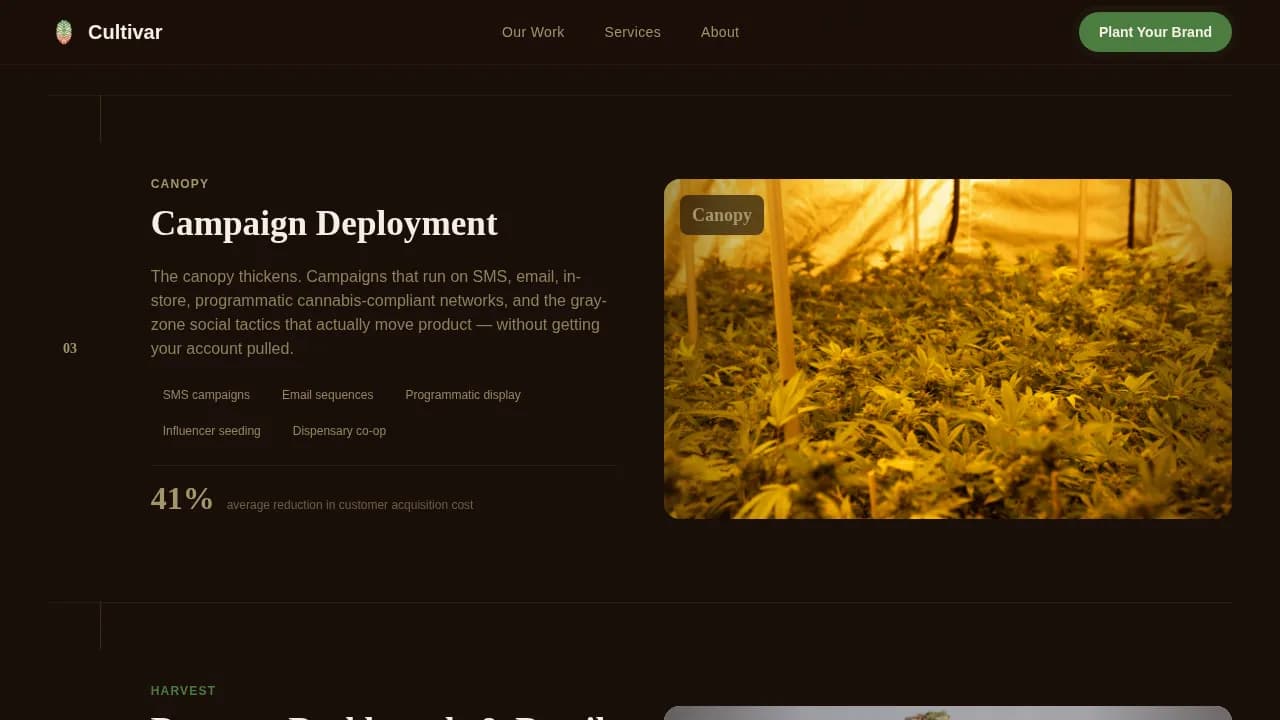The image size is (1280, 720).
Task: Select the Programmatic display tag
Action: click(x=463, y=395)
